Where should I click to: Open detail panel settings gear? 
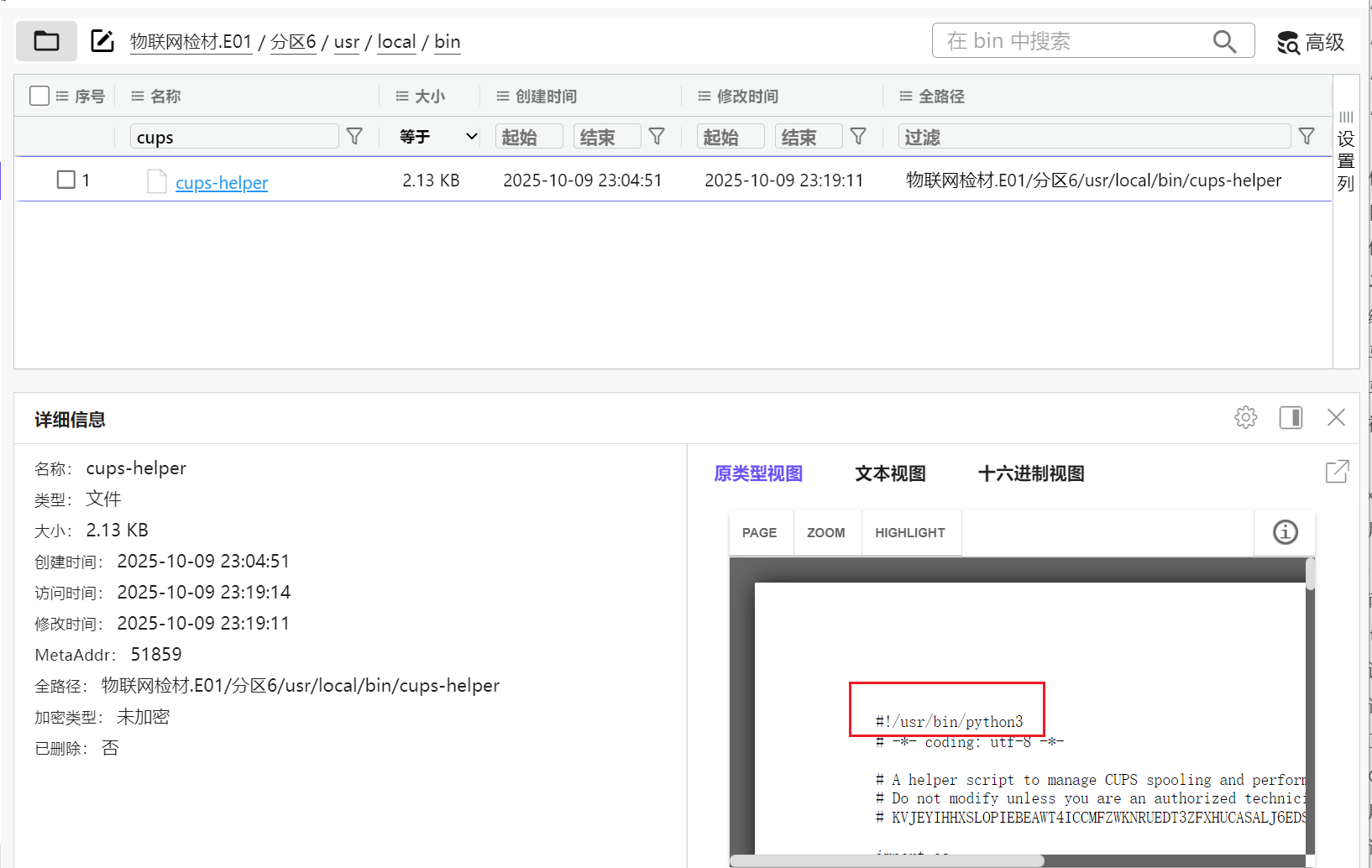click(x=1245, y=417)
